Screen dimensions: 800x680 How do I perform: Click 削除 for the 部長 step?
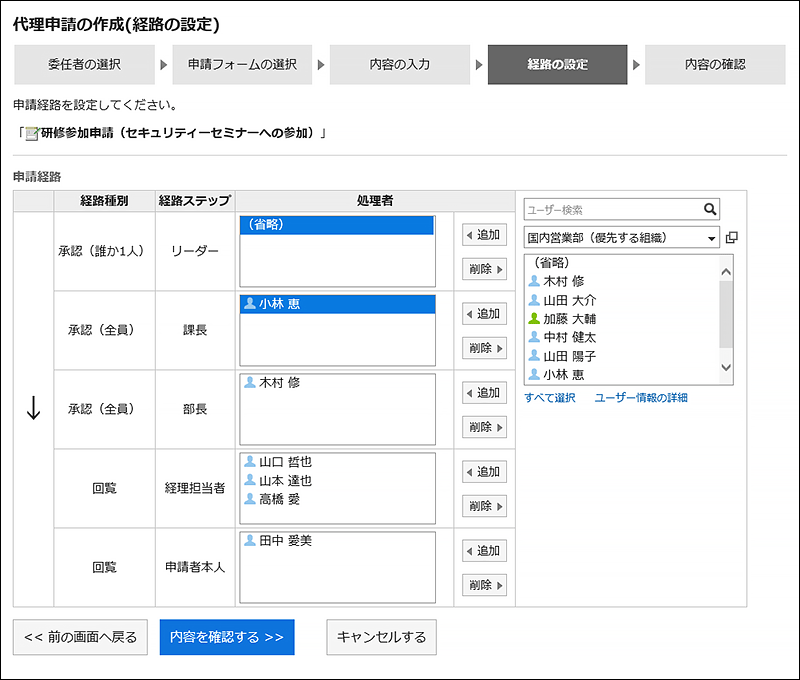(x=484, y=427)
